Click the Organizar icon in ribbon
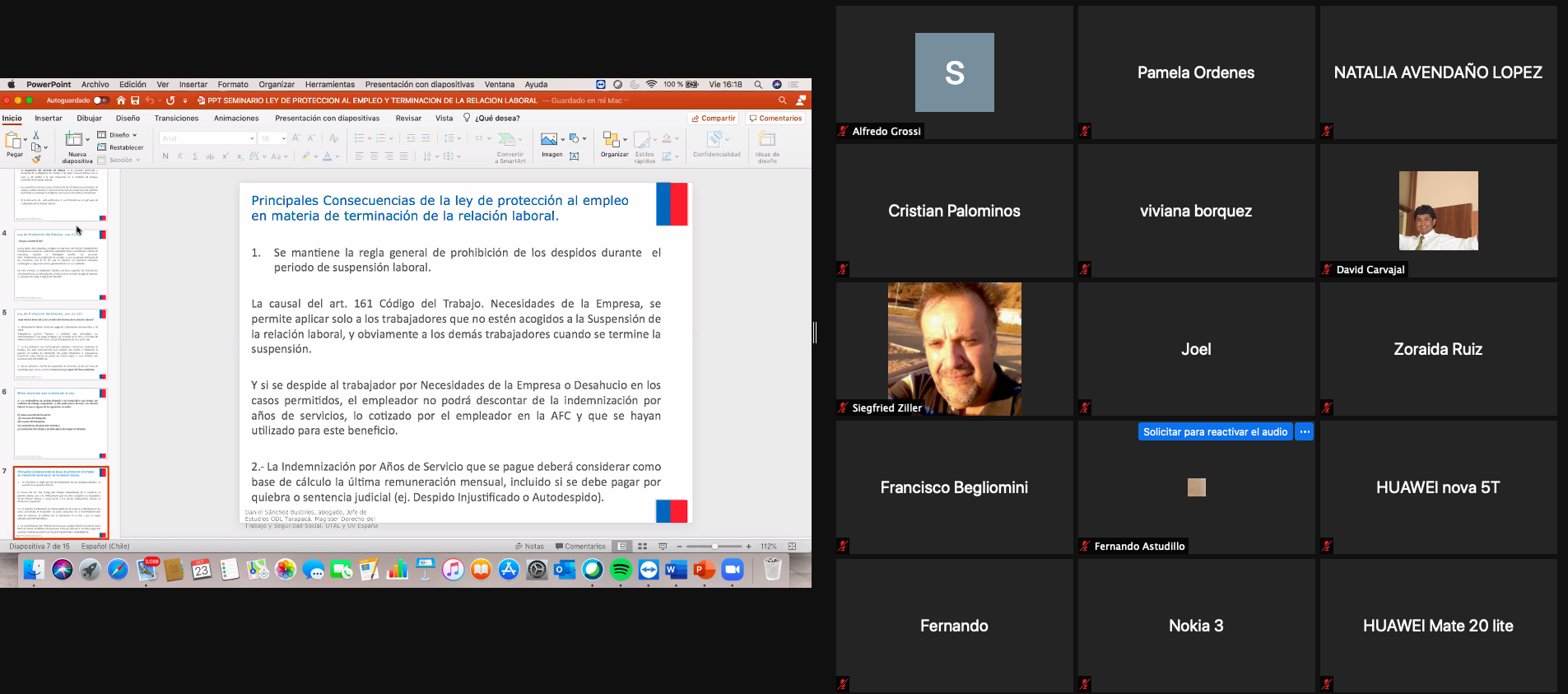This screenshot has height=694, width=1568. (x=611, y=140)
